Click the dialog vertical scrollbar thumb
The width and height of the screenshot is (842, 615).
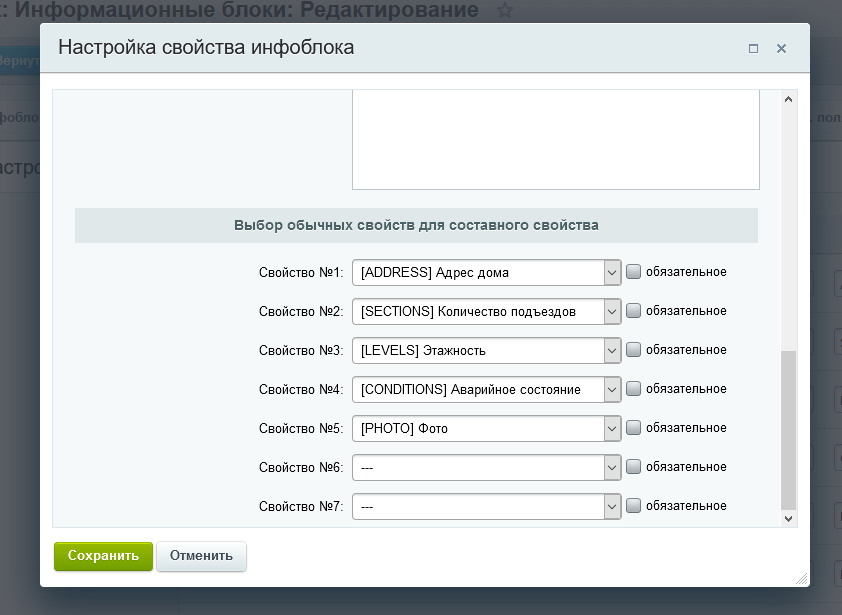click(788, 430)
